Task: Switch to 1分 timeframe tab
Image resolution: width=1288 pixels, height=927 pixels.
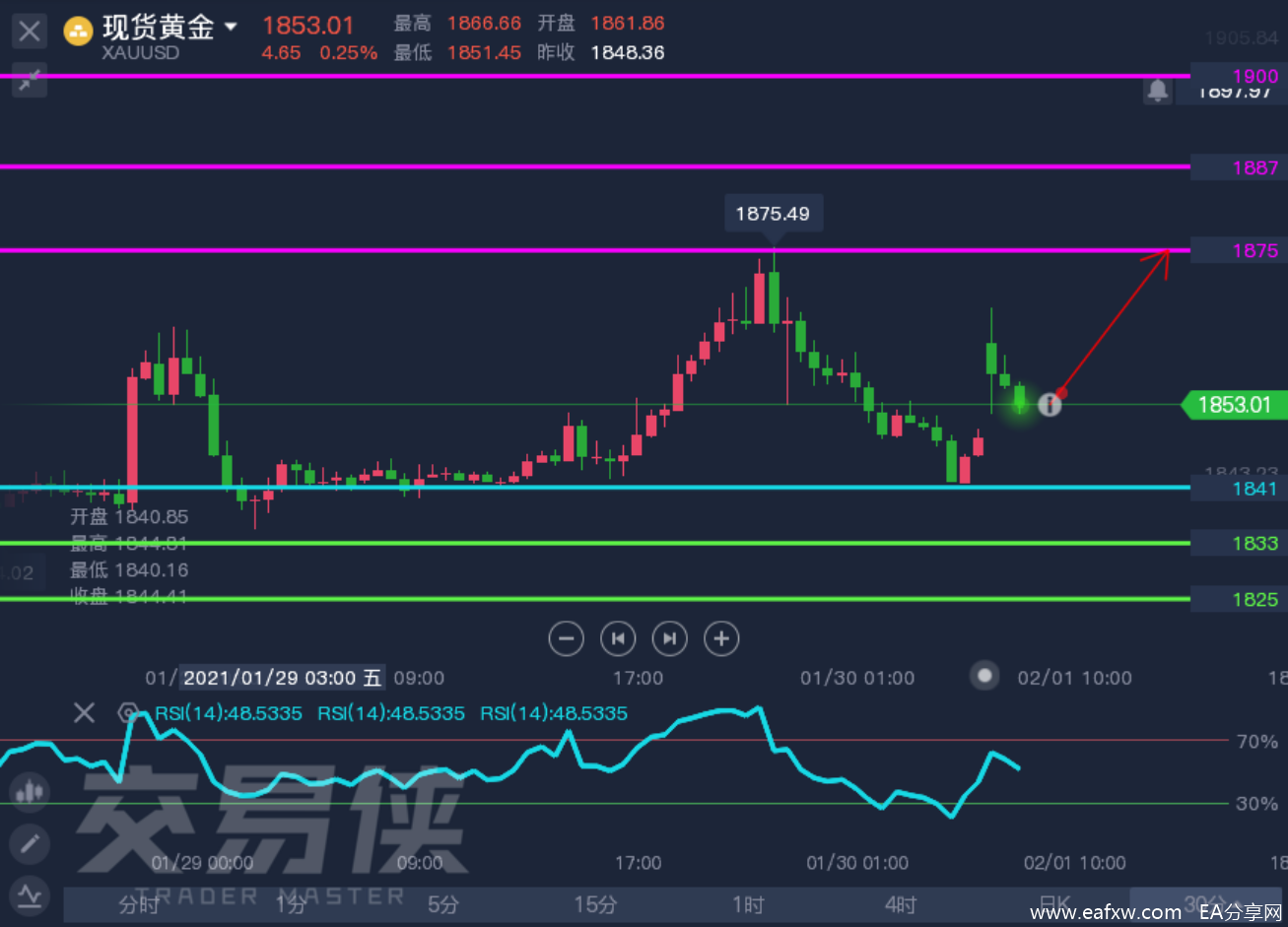Action: click(292, 904)
